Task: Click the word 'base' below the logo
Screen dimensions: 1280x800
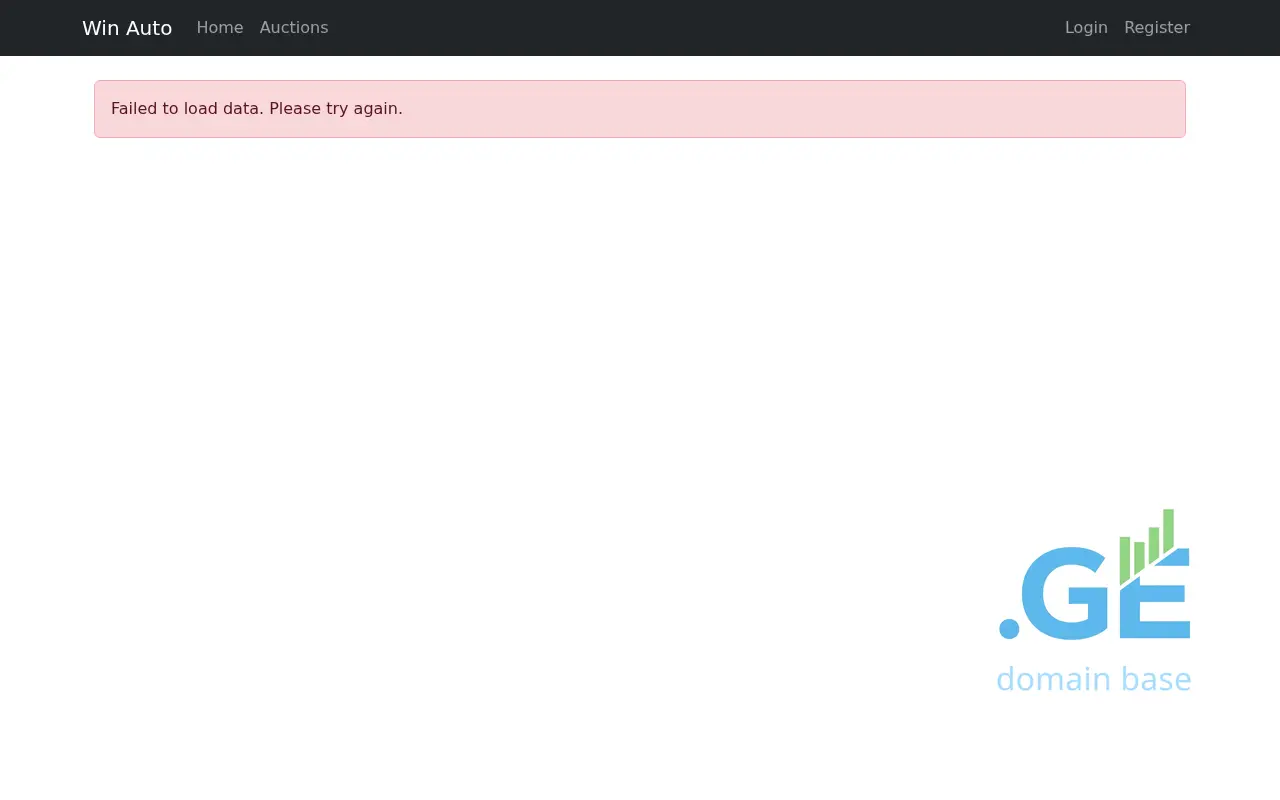Action: point(1156,679)
